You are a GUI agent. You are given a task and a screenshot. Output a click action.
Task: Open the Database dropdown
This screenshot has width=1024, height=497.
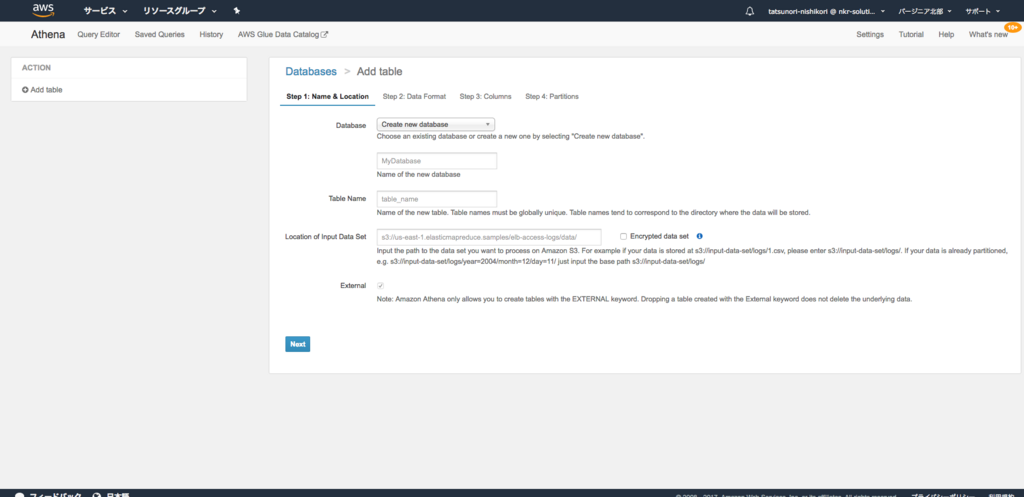(x=436, y=124)
